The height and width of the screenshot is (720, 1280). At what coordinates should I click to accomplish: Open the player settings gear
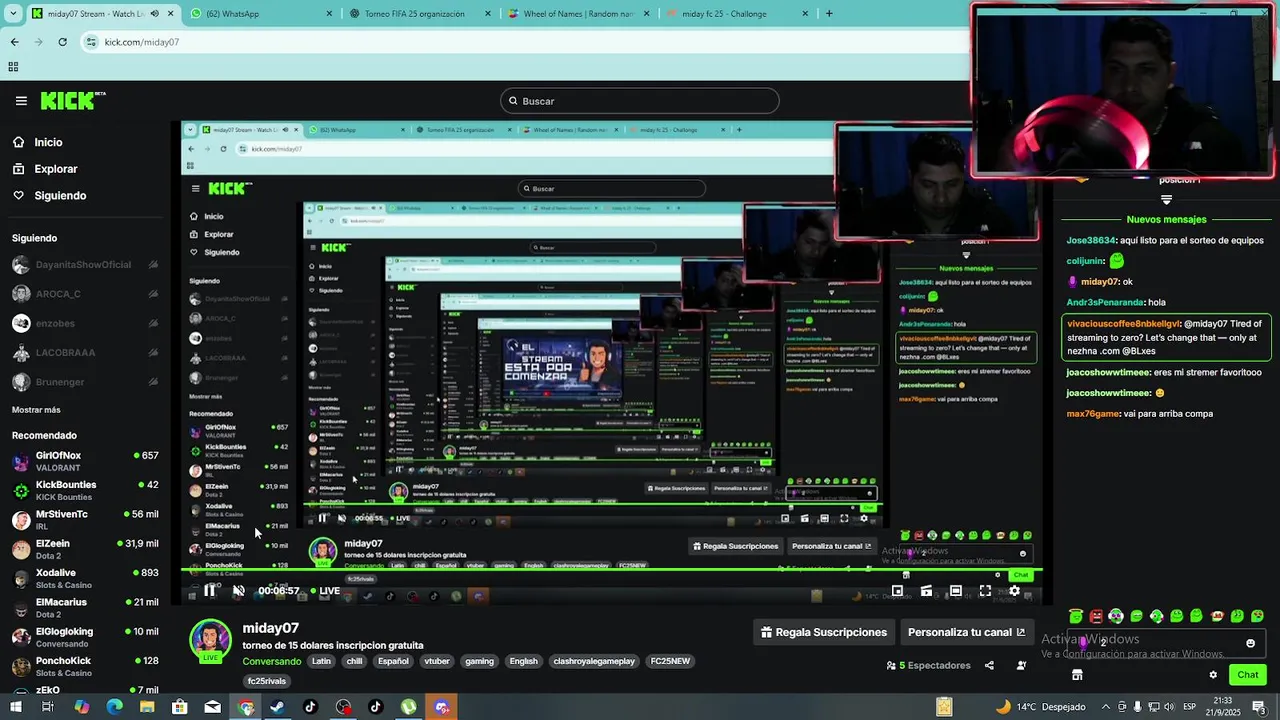1014,591
